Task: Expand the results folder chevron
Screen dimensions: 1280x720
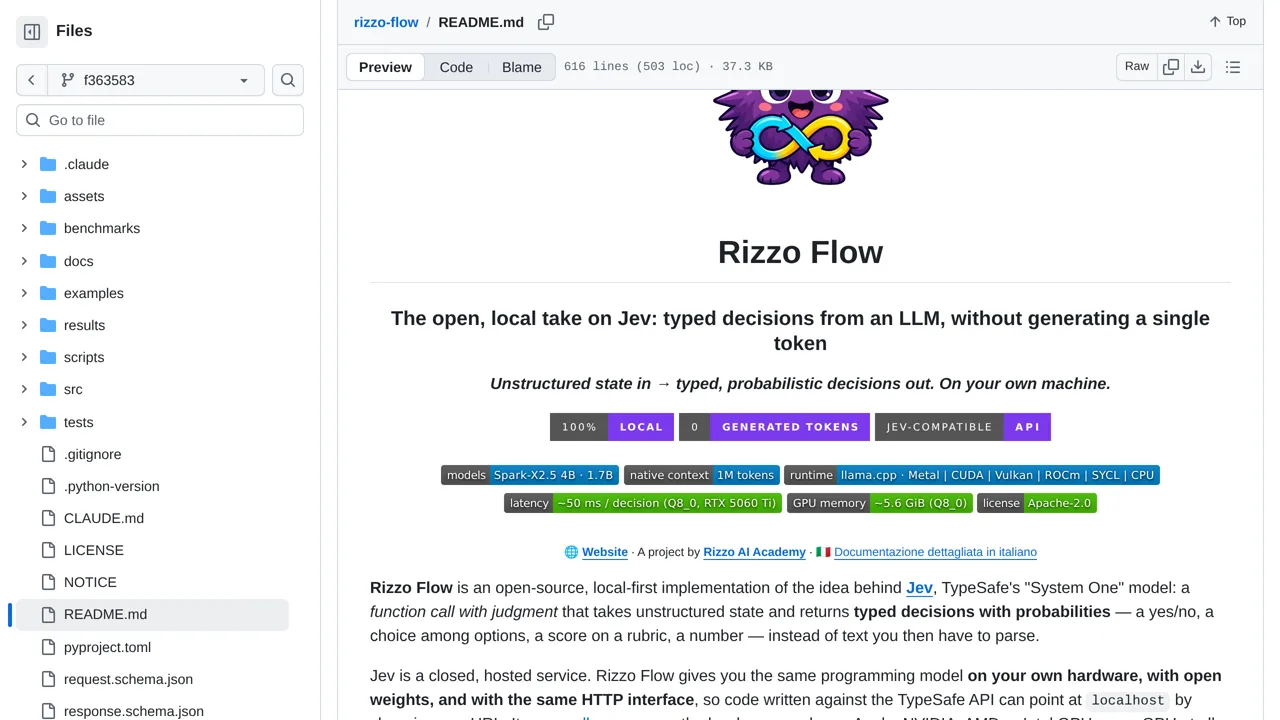Action: pos(24,325)
